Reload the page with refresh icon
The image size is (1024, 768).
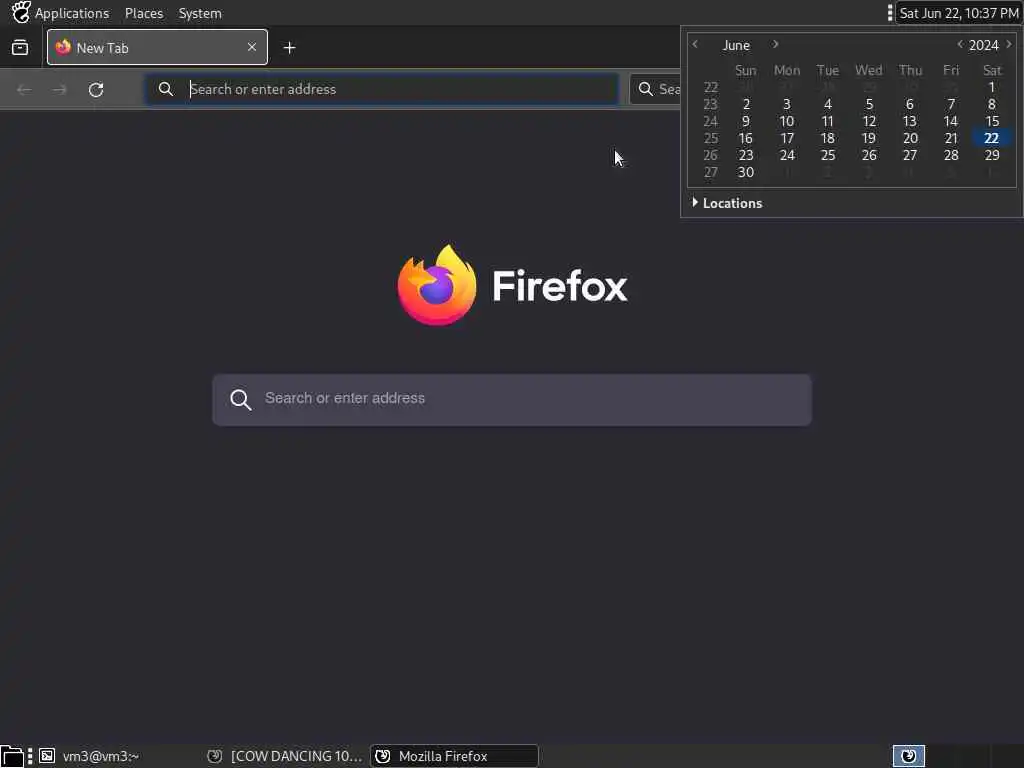click(96, 89)
